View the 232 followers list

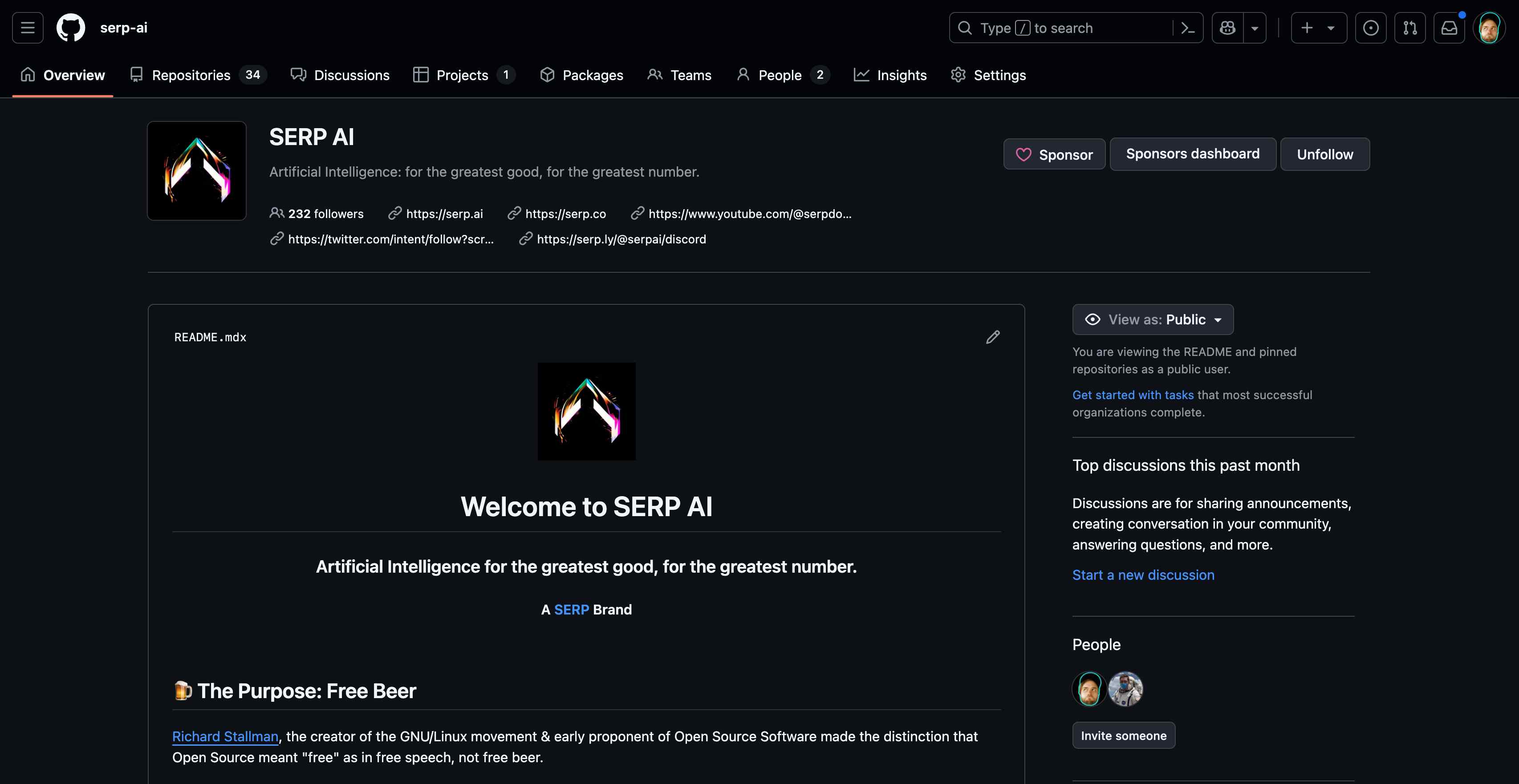(317, 214)
